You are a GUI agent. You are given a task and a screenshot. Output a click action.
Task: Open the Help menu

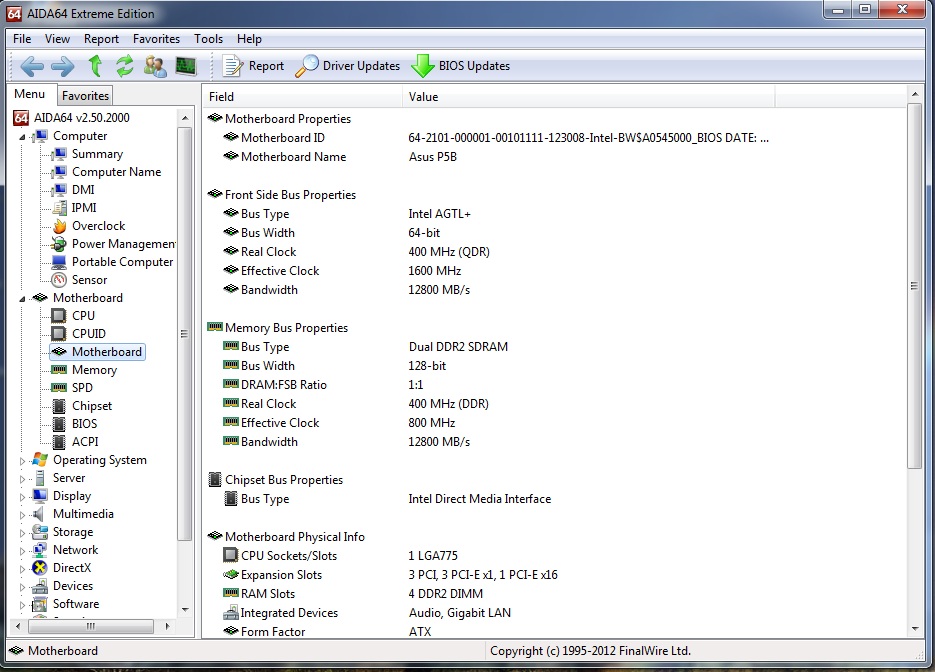[x=249, y=39]
